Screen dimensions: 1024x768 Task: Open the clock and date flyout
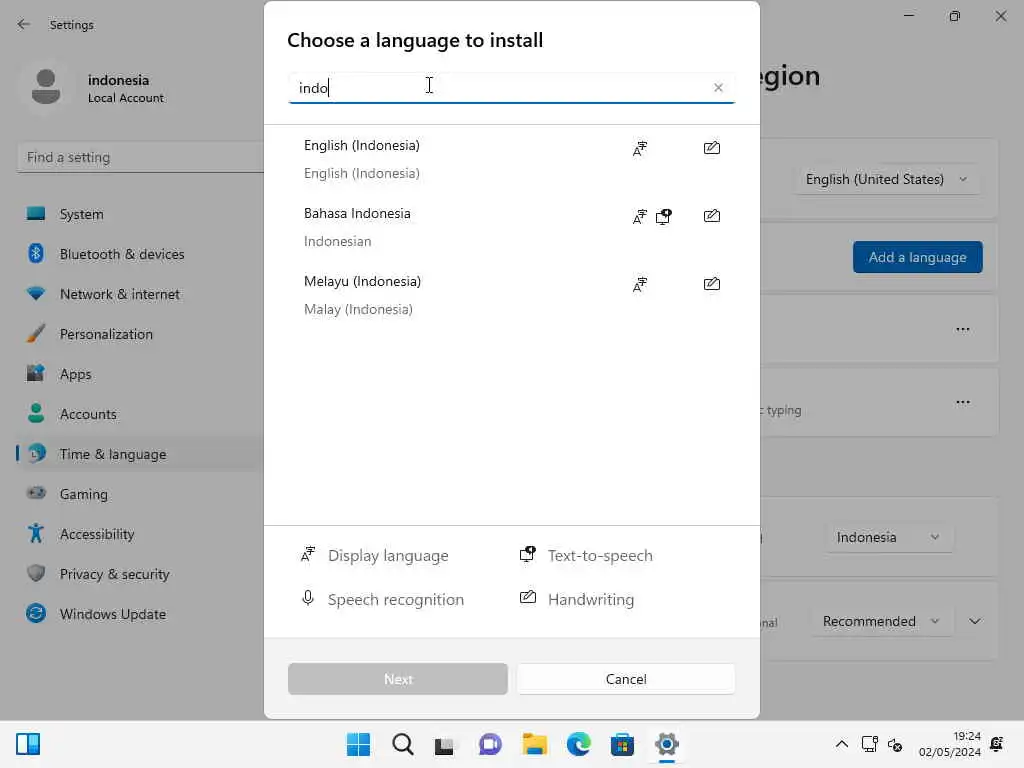949,744
